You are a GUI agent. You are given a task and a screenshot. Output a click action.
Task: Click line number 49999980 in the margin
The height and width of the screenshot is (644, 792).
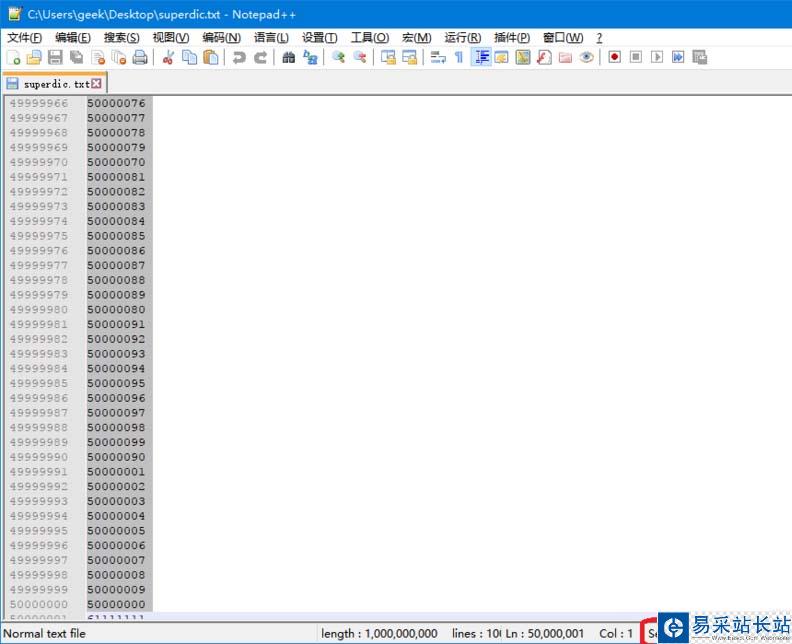38,309
